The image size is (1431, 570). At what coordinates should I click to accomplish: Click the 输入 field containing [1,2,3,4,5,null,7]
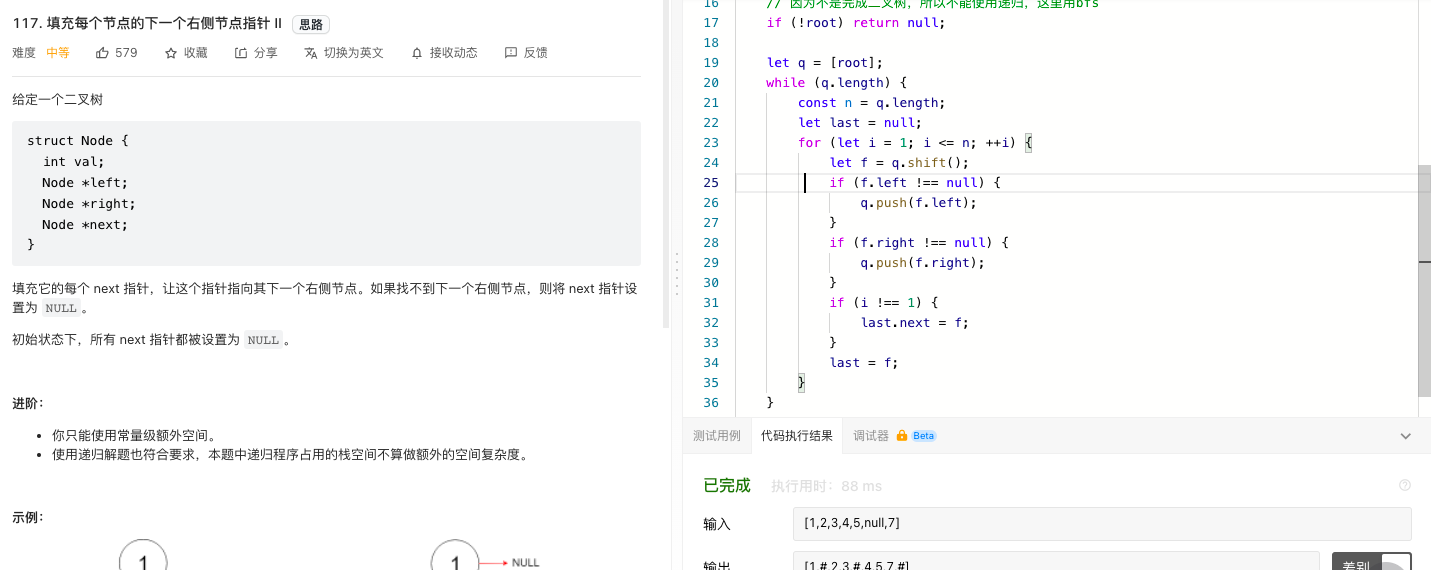pos(1102,523)
